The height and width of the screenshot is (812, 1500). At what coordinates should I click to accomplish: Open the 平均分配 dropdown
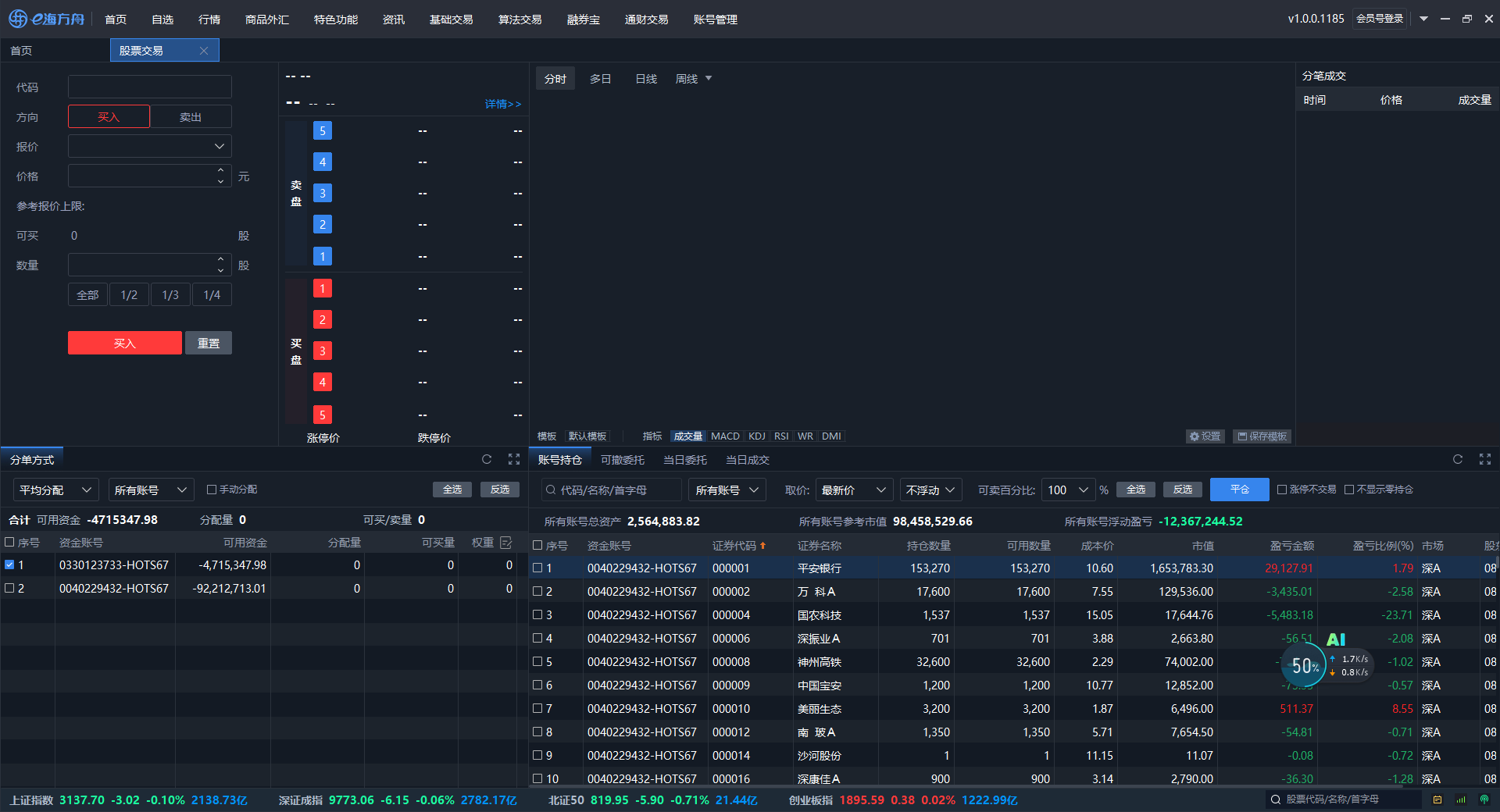pyautogui.click(x=55, y=490)
